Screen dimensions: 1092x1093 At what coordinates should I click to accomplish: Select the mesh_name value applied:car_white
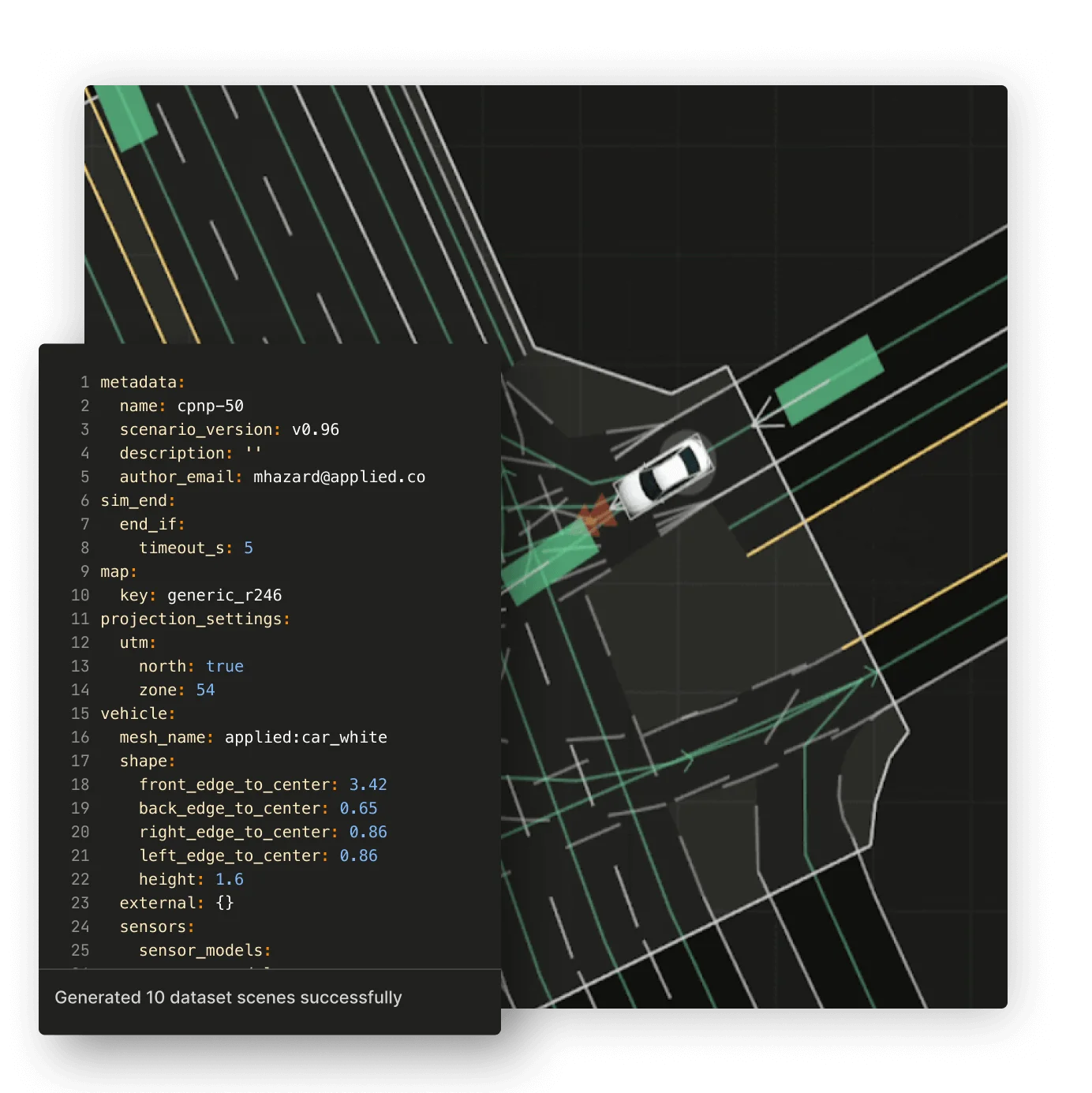click(x=306, y=737)
